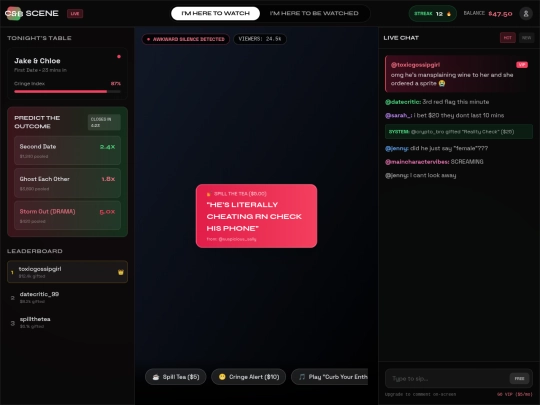The width and height of the screenshot is (540, 405).
Task: Click the Leaderboard heading
Action: tap(35, 251)
